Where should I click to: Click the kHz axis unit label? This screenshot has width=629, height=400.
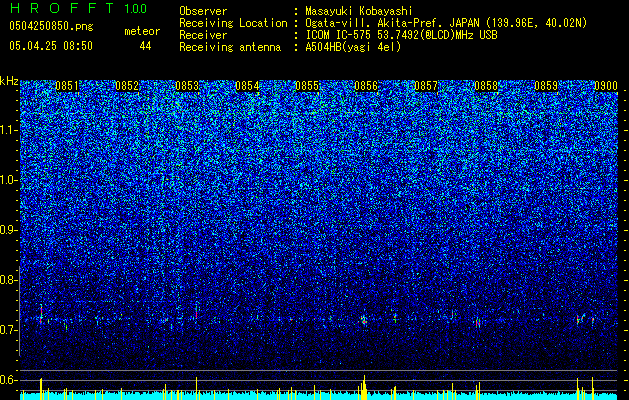click(x=9, y=81)
